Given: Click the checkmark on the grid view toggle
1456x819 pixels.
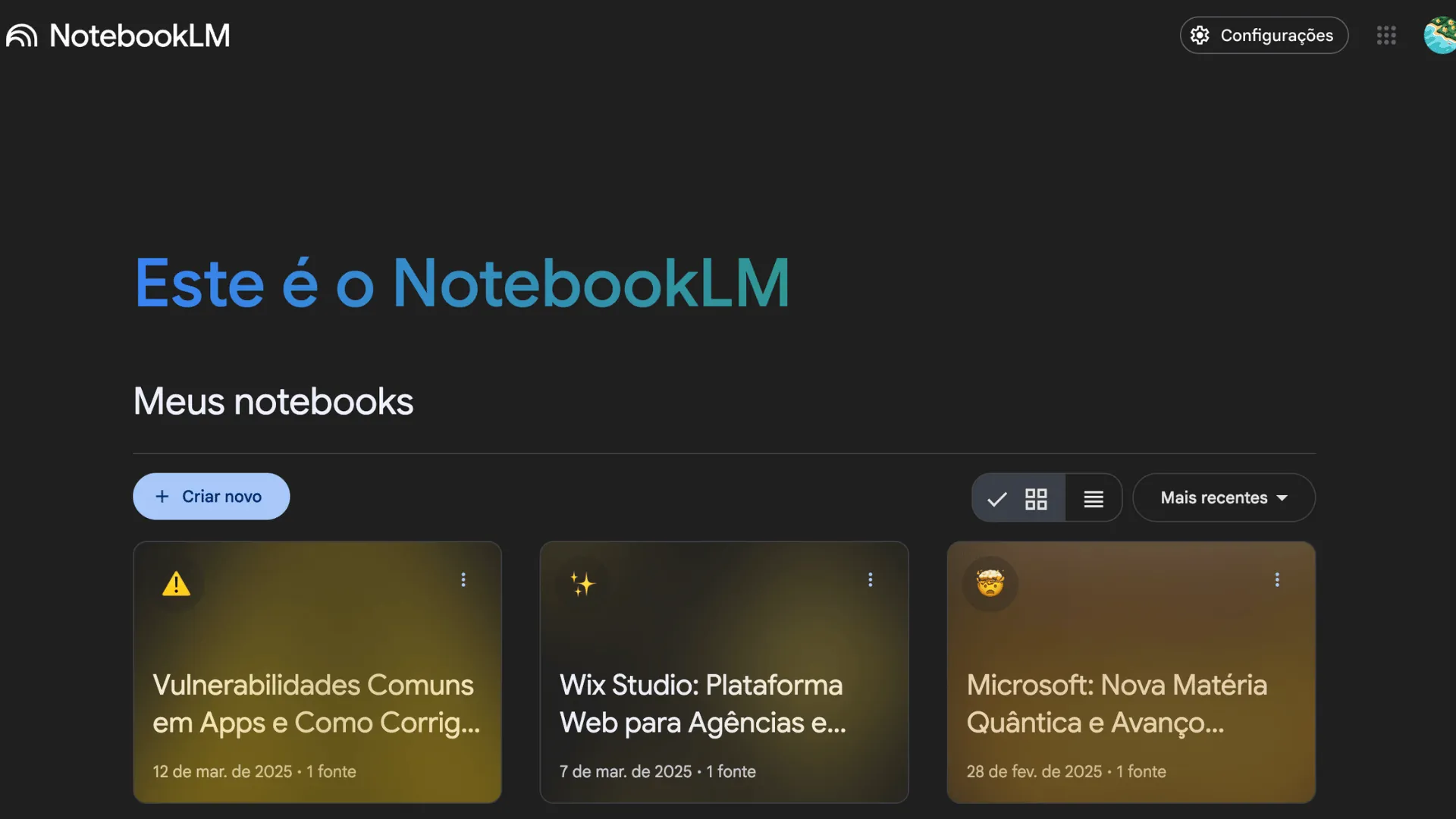Looking at the screenshot, I should pyautogui.click(x=996, y=498).
